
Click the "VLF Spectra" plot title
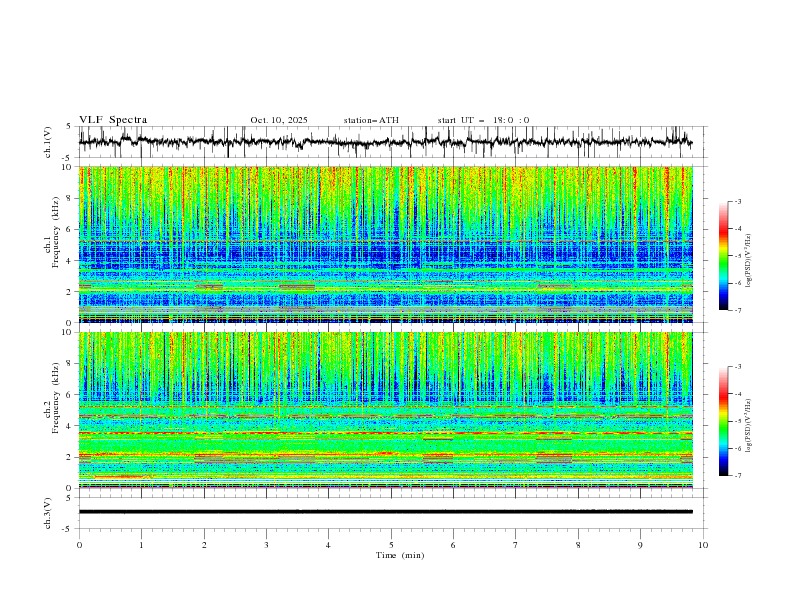click(x=113, y=120)
